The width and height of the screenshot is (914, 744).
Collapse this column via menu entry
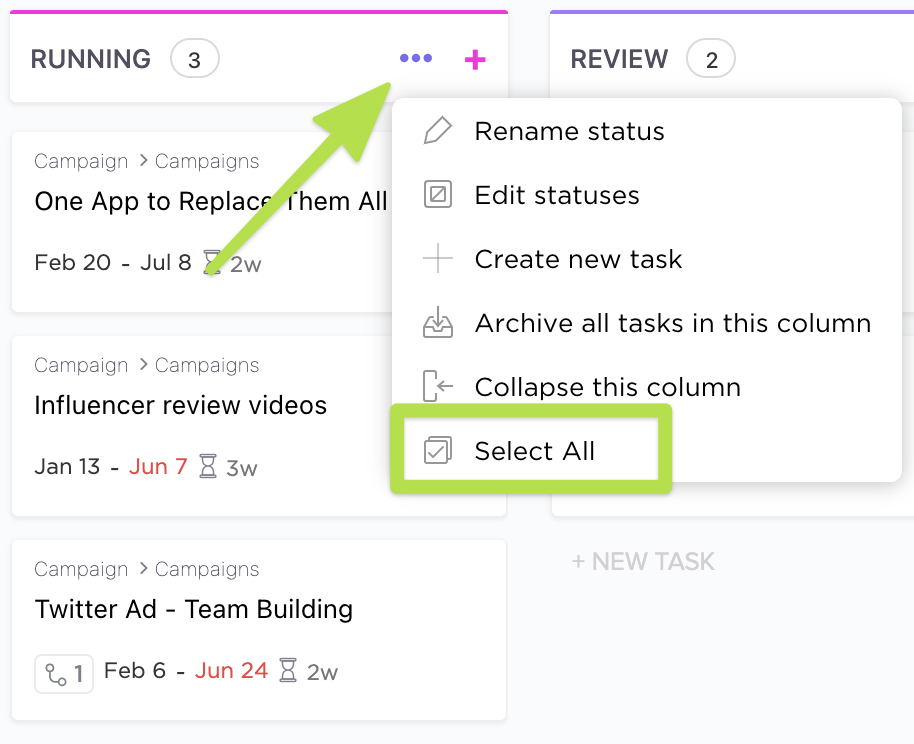tap(607, 387)
